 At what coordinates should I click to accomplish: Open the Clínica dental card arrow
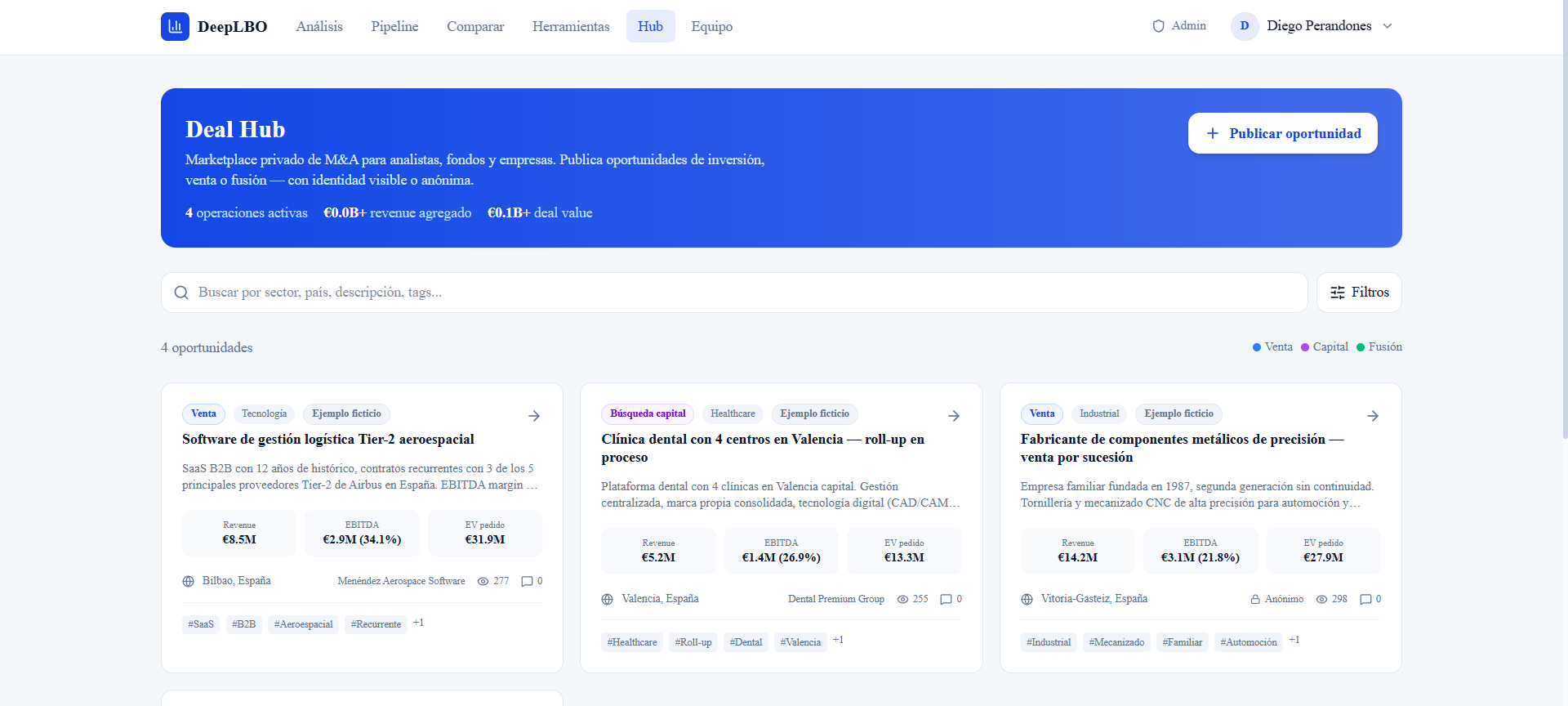pyautogui.click(x=954, y=416)
